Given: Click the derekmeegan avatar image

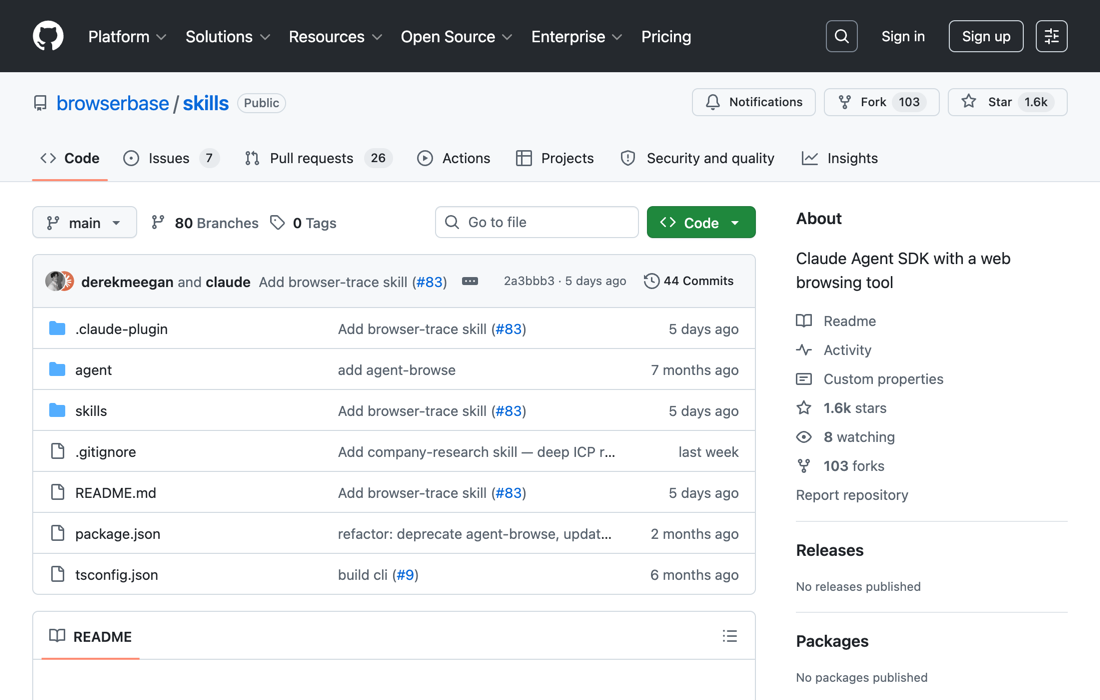Looking at the screenshot, I should click(x=55, y=281).
